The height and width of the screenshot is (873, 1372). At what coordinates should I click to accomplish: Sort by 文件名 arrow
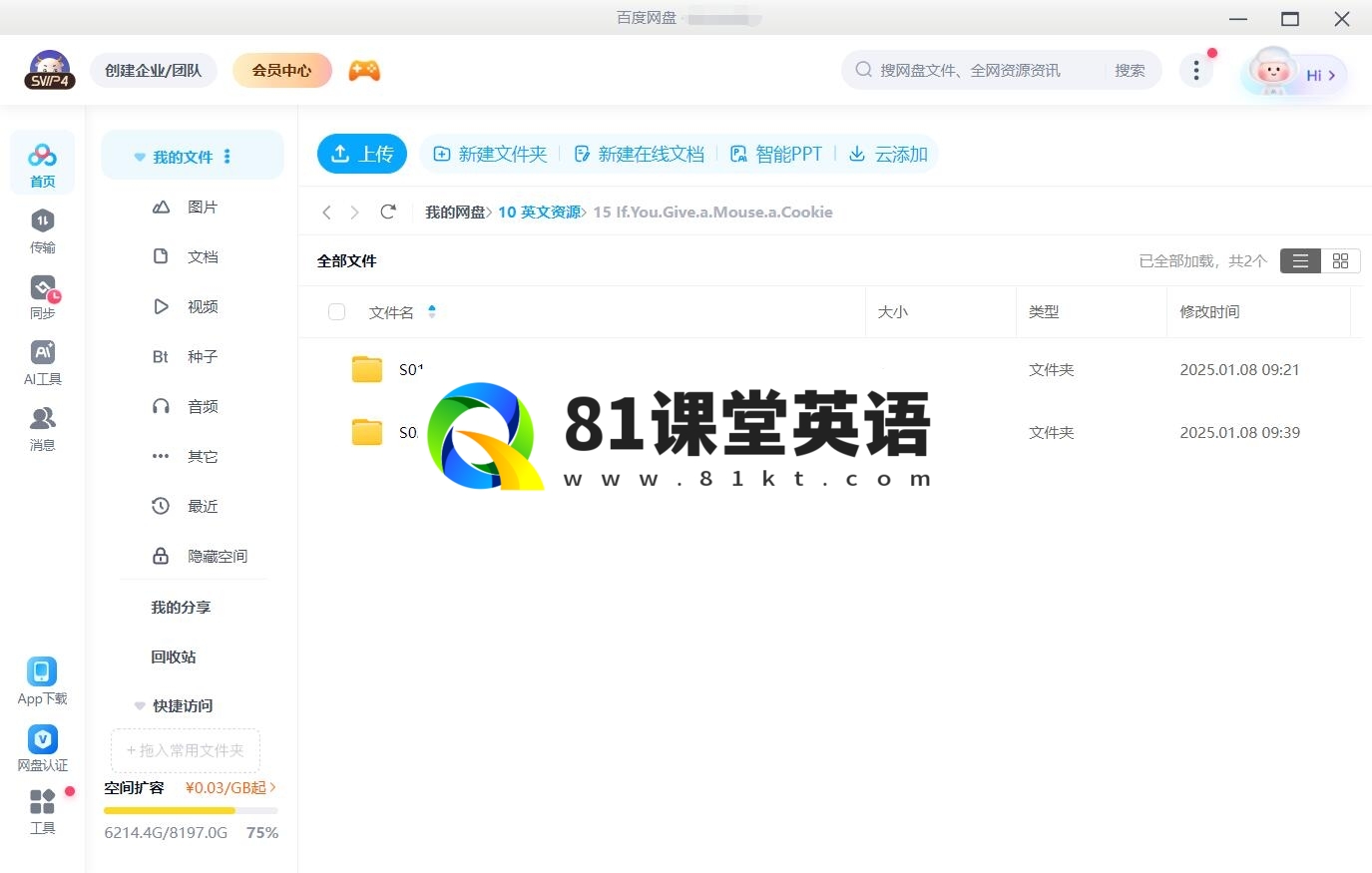pos(432,311)
